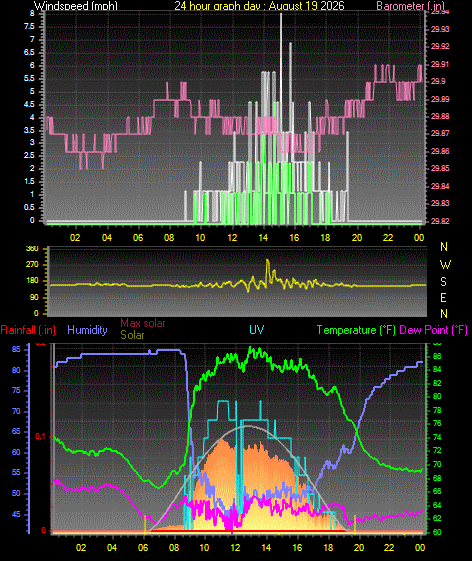Click the red 0.1 rainfall axis value
This screenshot has width=472, height=561.
[40, 436]
